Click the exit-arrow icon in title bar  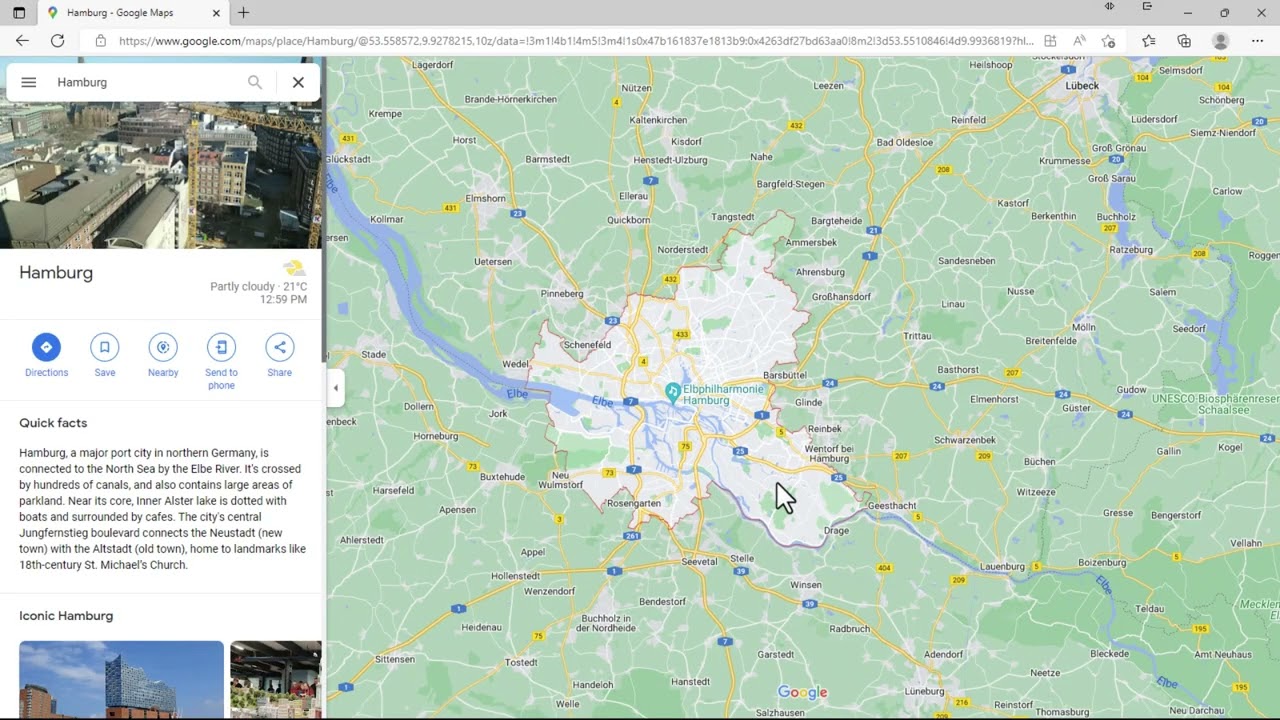(x=1147, y=7)
